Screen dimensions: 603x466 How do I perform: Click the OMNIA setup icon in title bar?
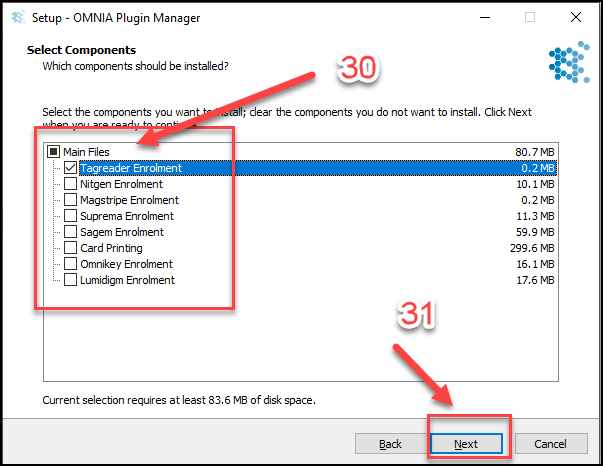pyautogui.click(x=18, y=17)
